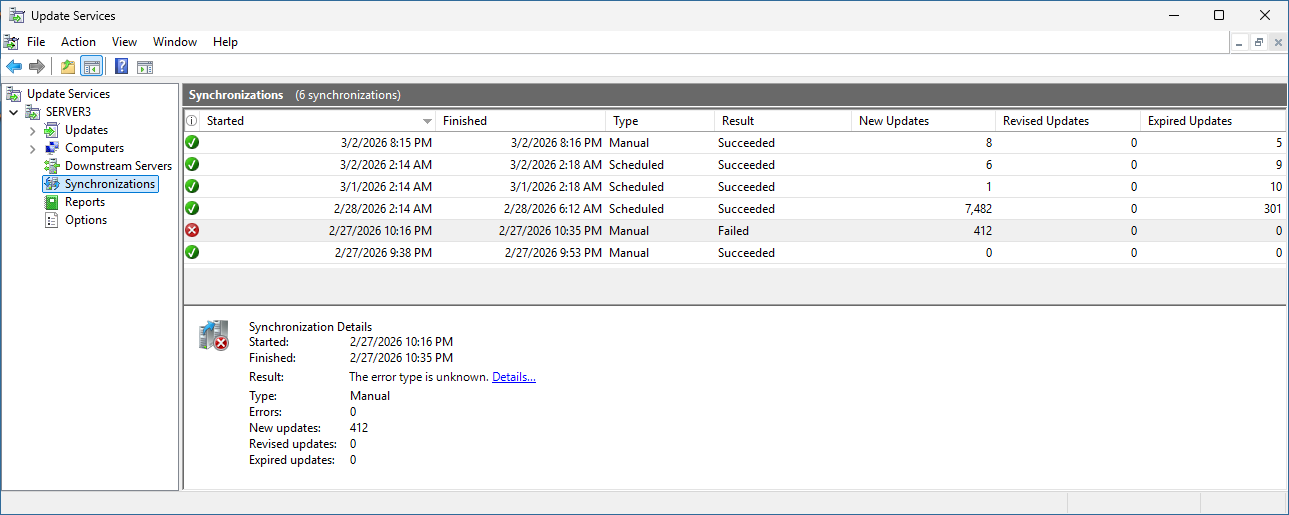
Task: Select Reports in the tree
Action: 85,202
